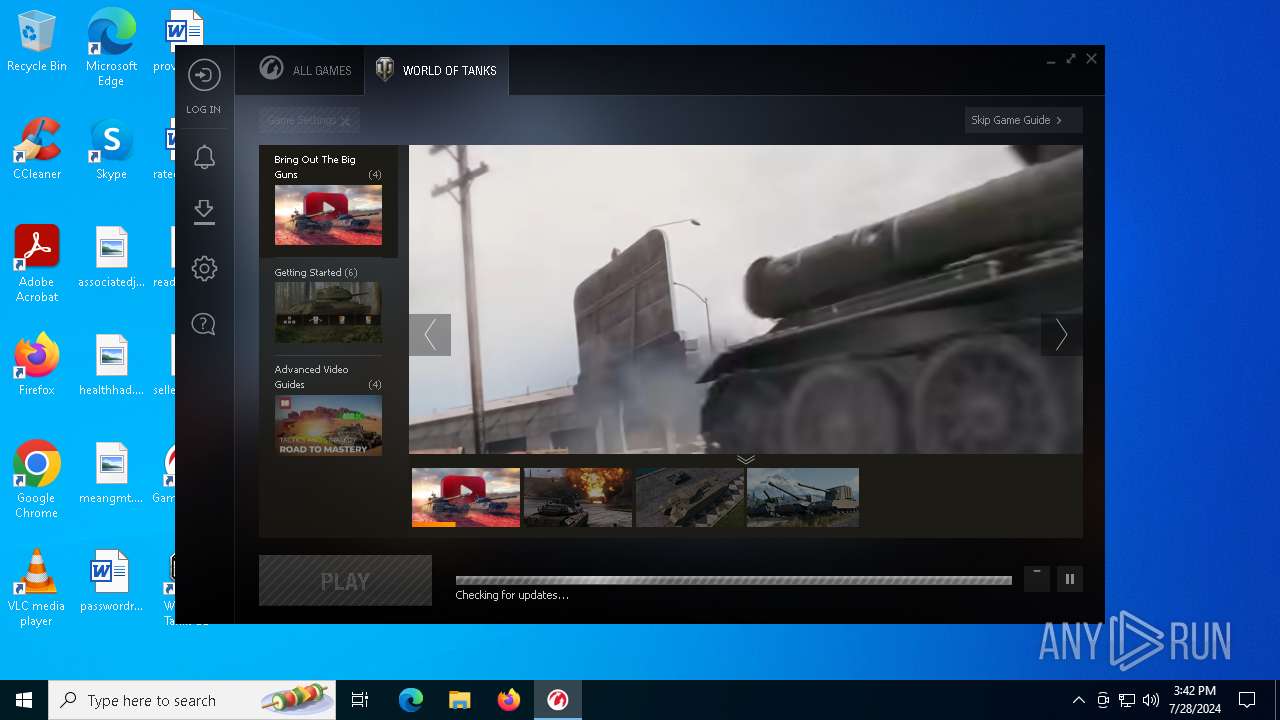Show hidden system tray icons
Viewport: 1280px width, 720px height.
(1078, 700)
